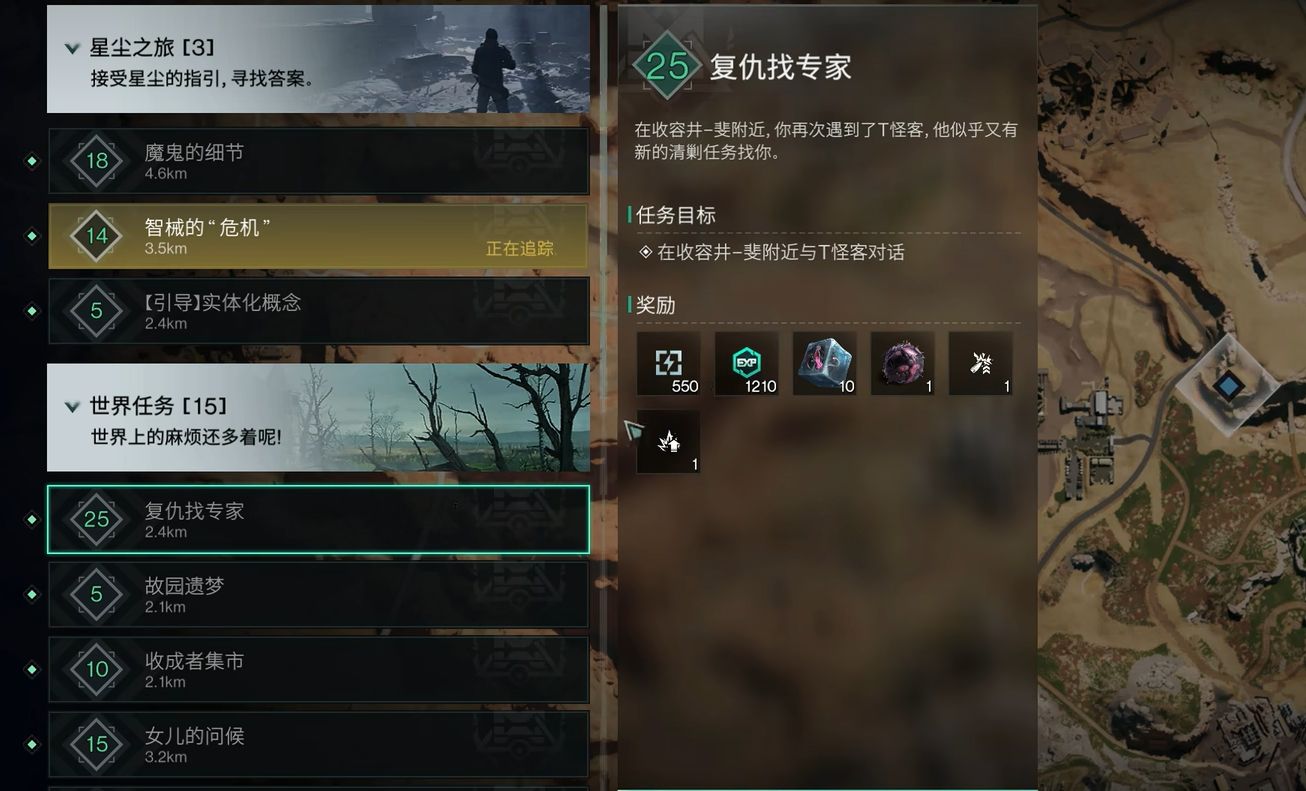Collapse the 星尘之旅 [3] quest category

click(x=72, y=48)
